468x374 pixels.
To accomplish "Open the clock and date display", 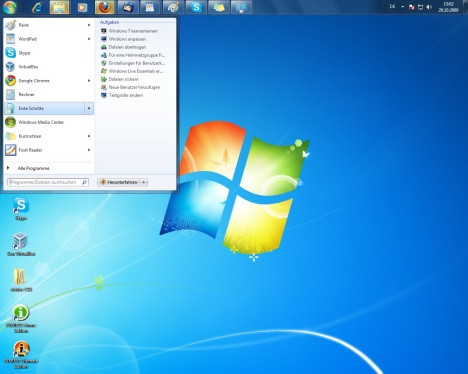I will pos(448,7).
